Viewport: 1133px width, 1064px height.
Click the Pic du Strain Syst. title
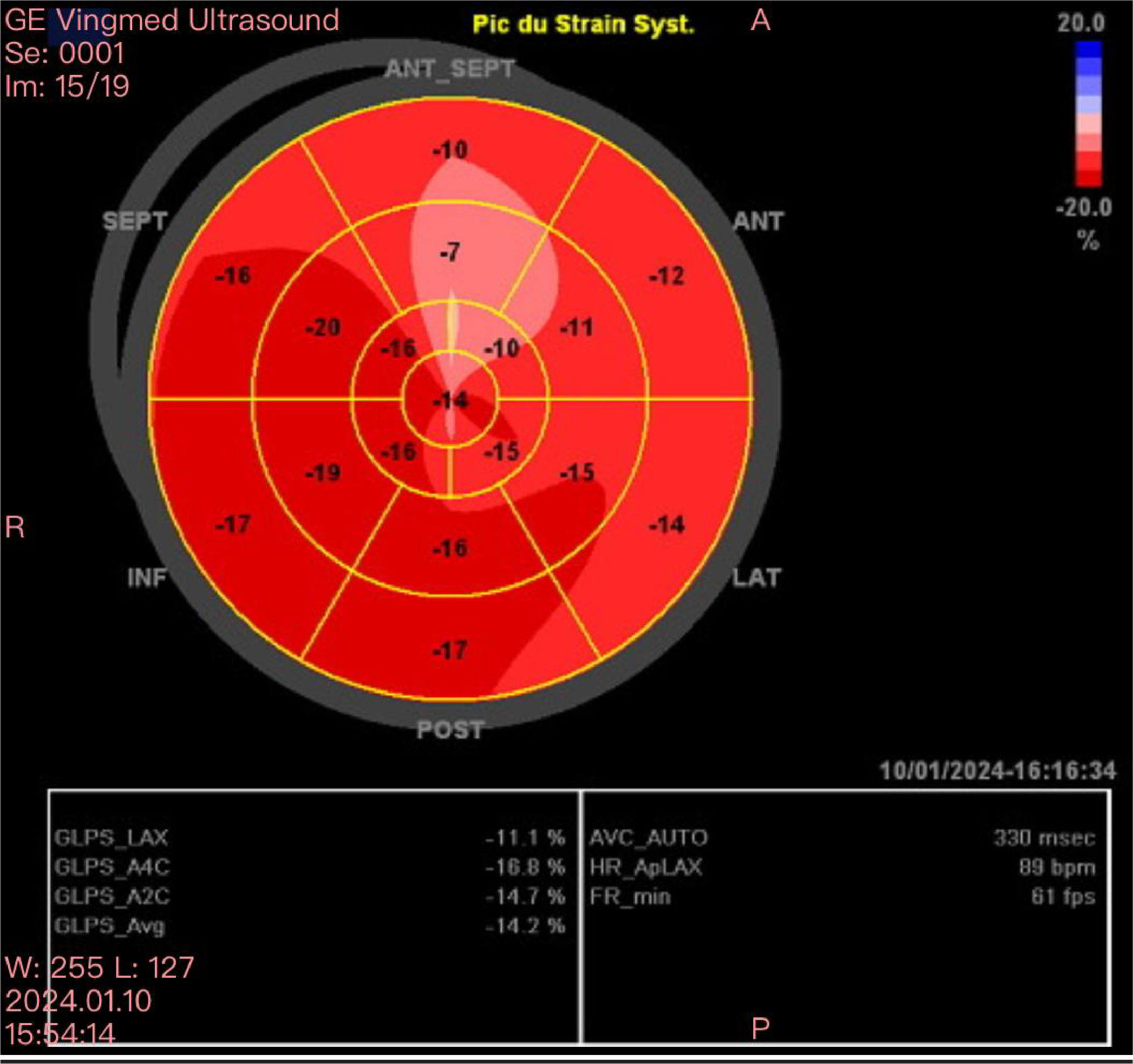pyautogui.click(x=583, y=25)
